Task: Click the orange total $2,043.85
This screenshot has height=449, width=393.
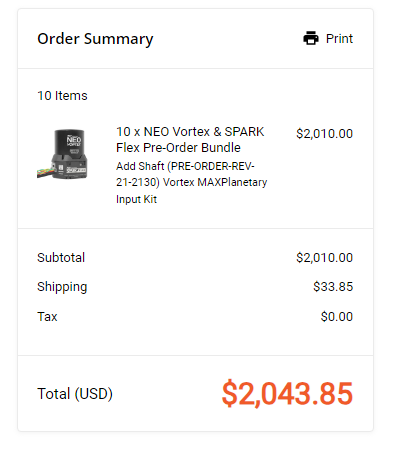Action: pos(287,394)
